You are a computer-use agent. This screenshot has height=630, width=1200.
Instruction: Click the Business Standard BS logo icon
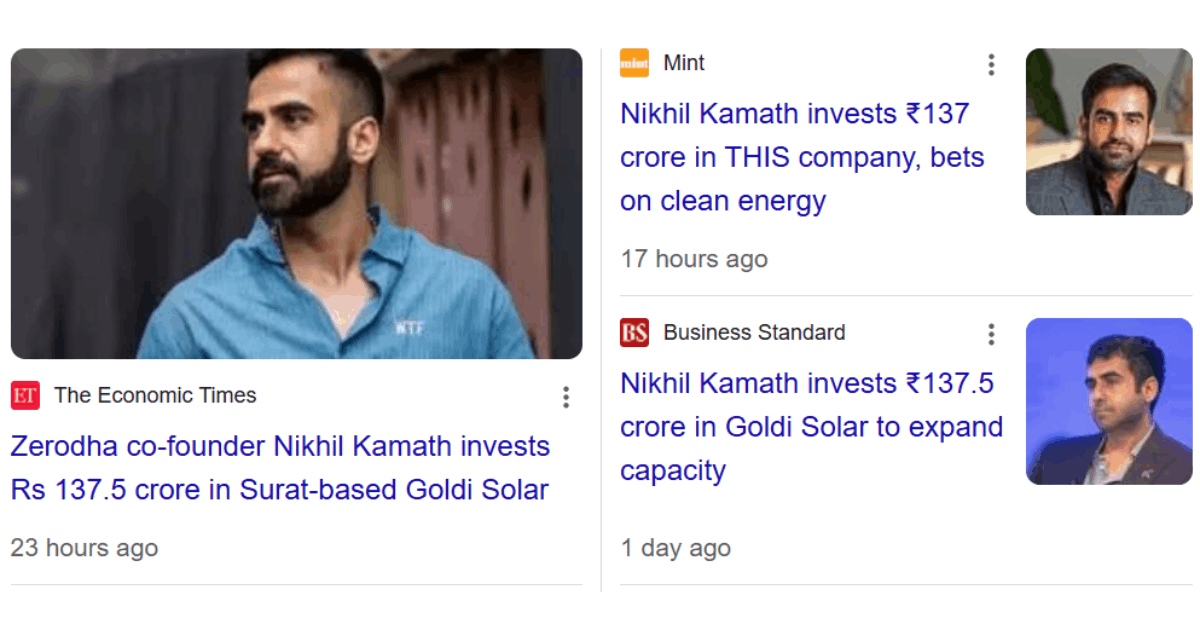pos(634,333)
